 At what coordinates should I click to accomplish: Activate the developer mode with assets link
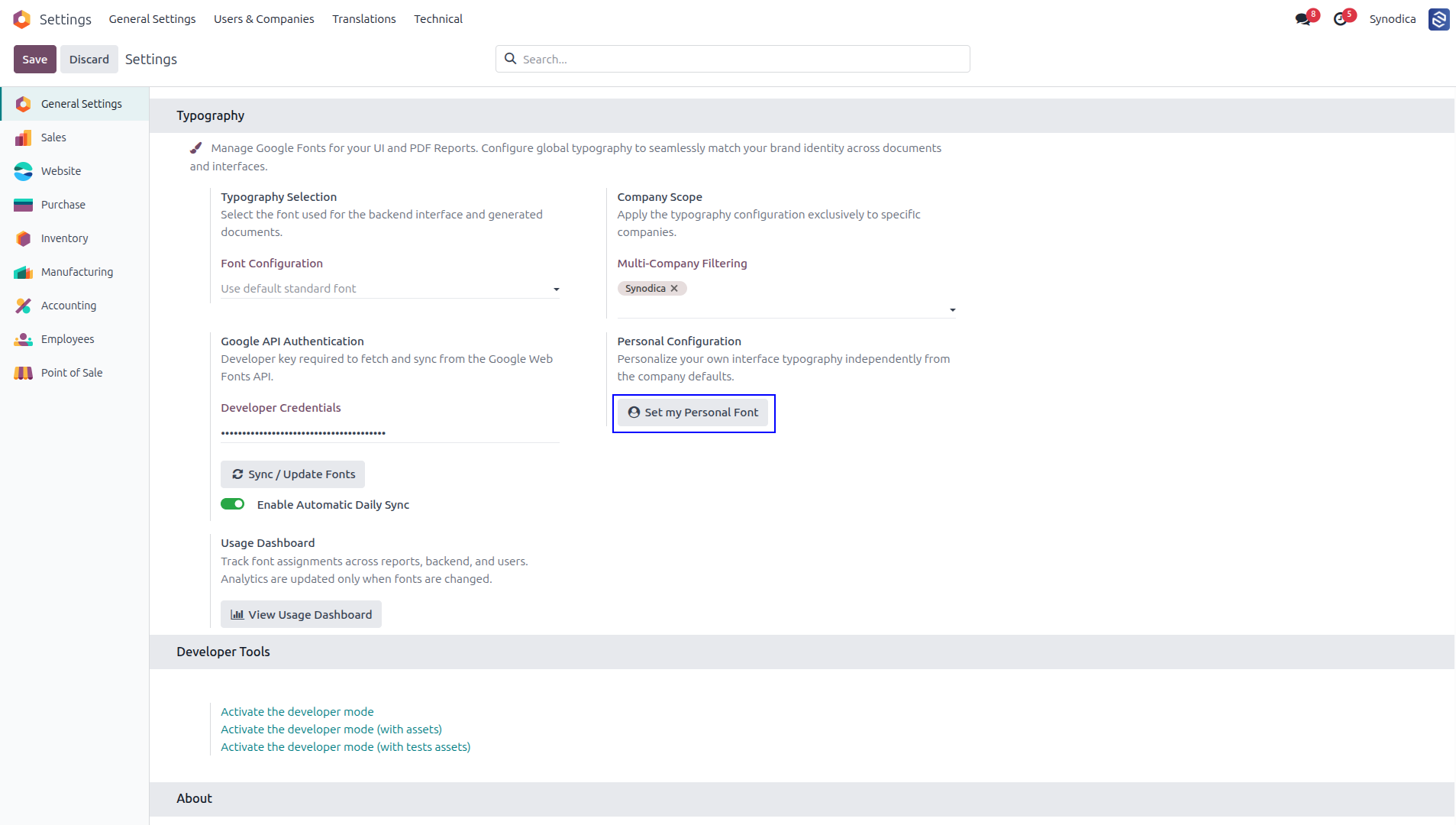[331, 730]
